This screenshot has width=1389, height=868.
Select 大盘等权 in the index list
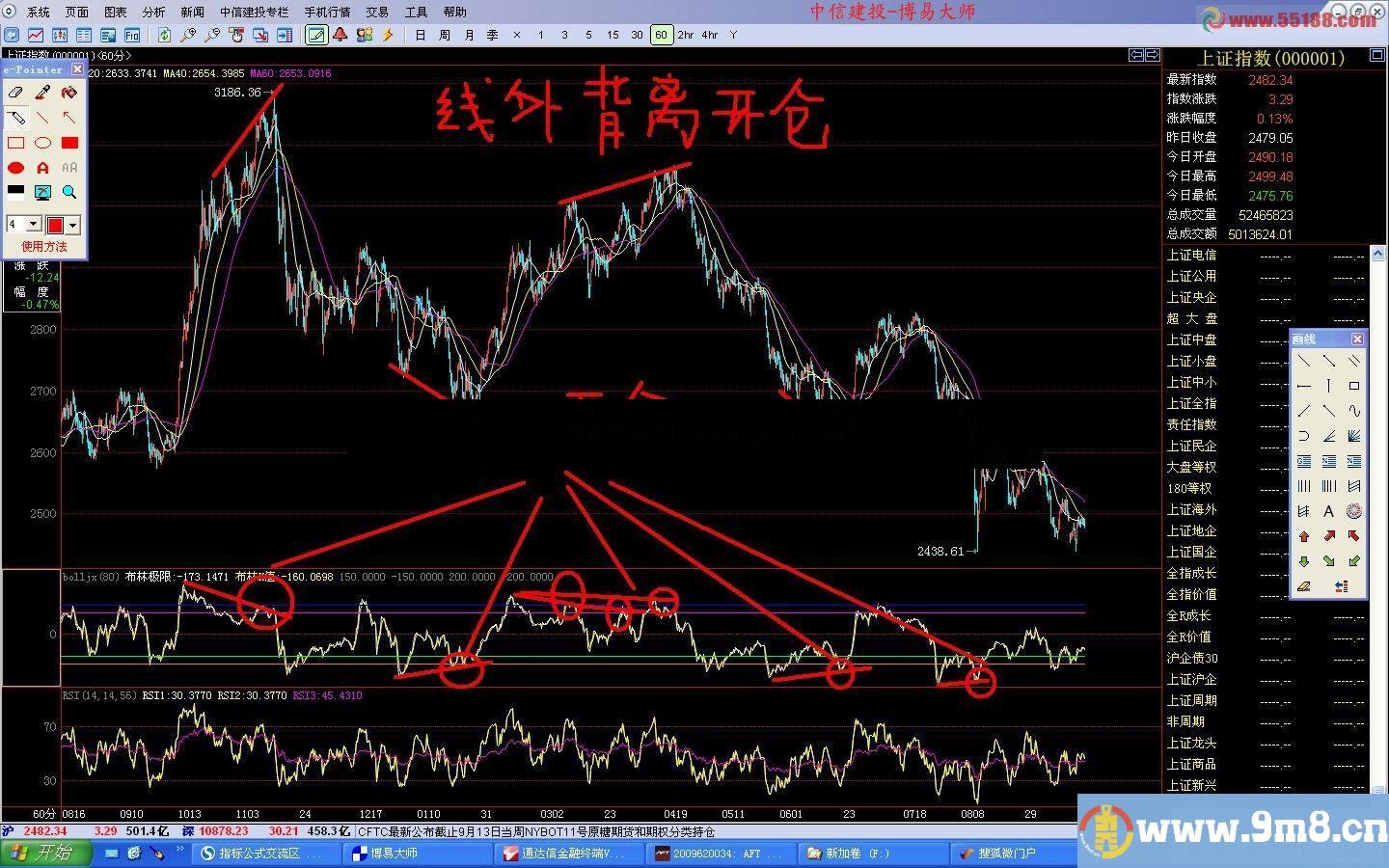(1191, 467)
